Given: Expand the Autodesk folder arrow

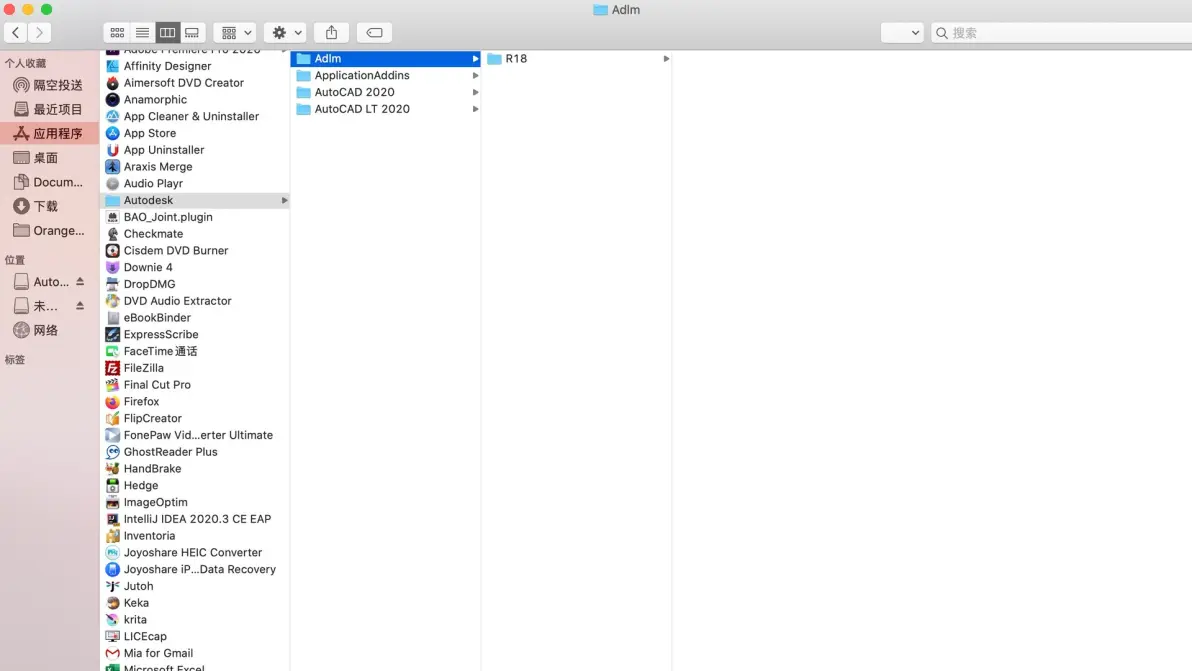Looking at the screenshot, I should click(x=284, y=201).
